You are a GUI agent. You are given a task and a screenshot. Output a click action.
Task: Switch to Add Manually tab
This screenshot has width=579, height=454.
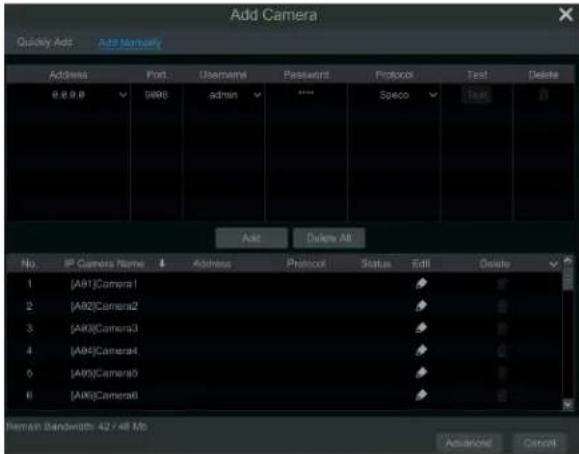[x=130, y=43]
